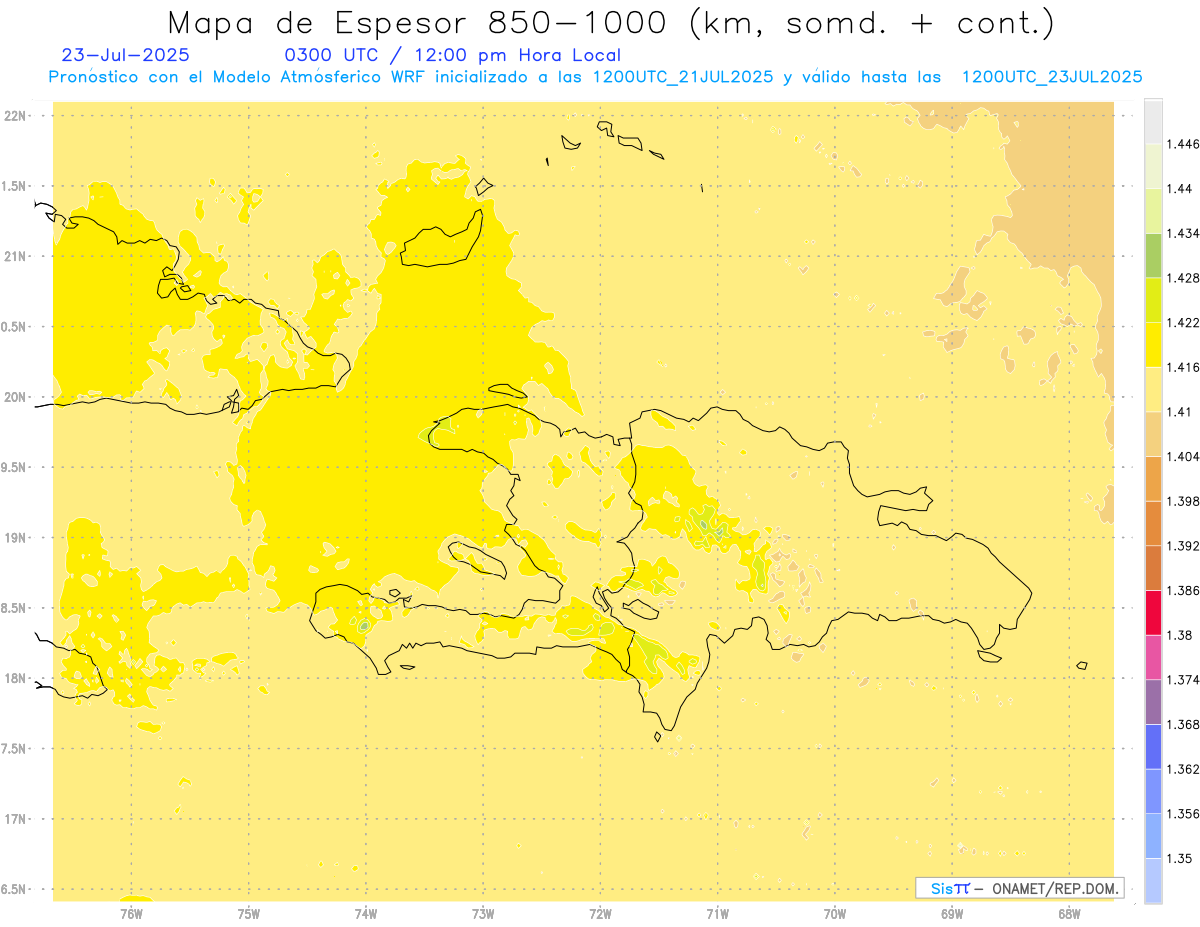This screenshot has width=1200, height=927.
Task: Pick the tan swatch between 1.404 and 1.41
Action: [1152, 434]
